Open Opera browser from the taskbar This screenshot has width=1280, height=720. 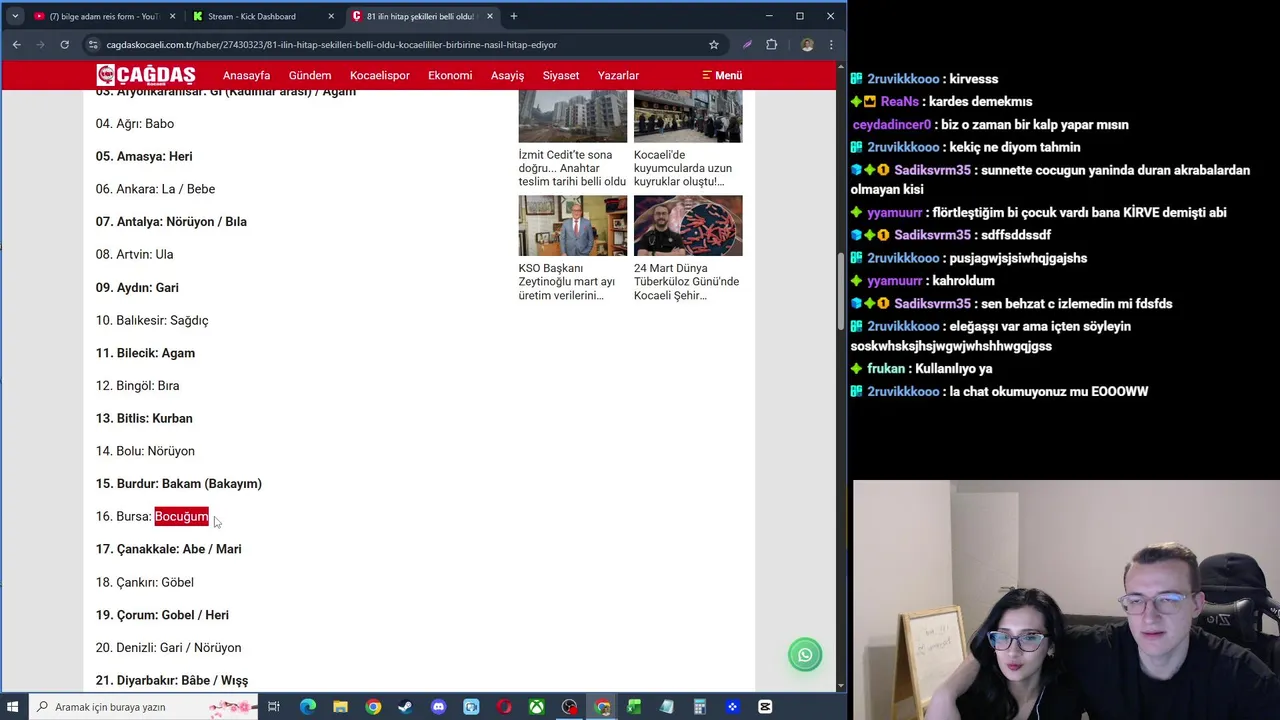pos(504,707)
